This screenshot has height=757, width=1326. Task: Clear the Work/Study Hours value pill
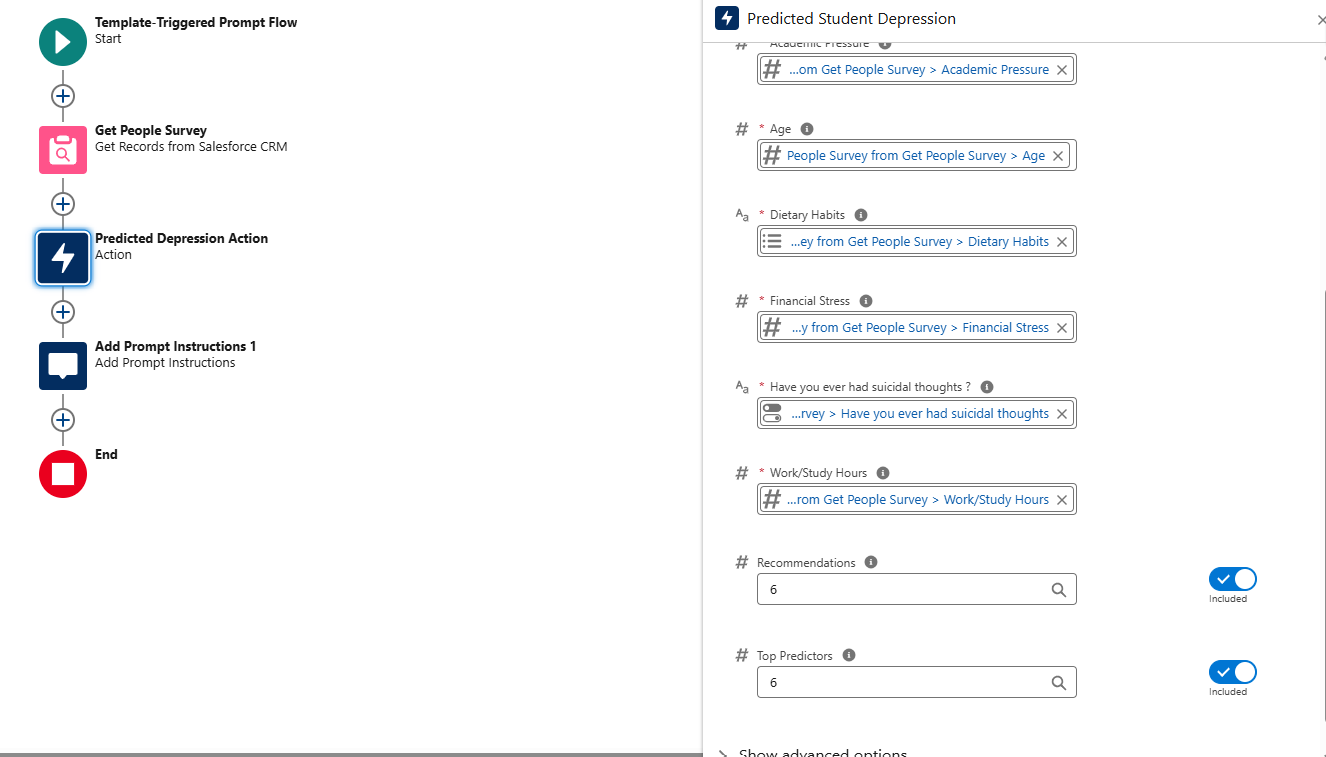pyautogui.click(x=1062, y=500)
